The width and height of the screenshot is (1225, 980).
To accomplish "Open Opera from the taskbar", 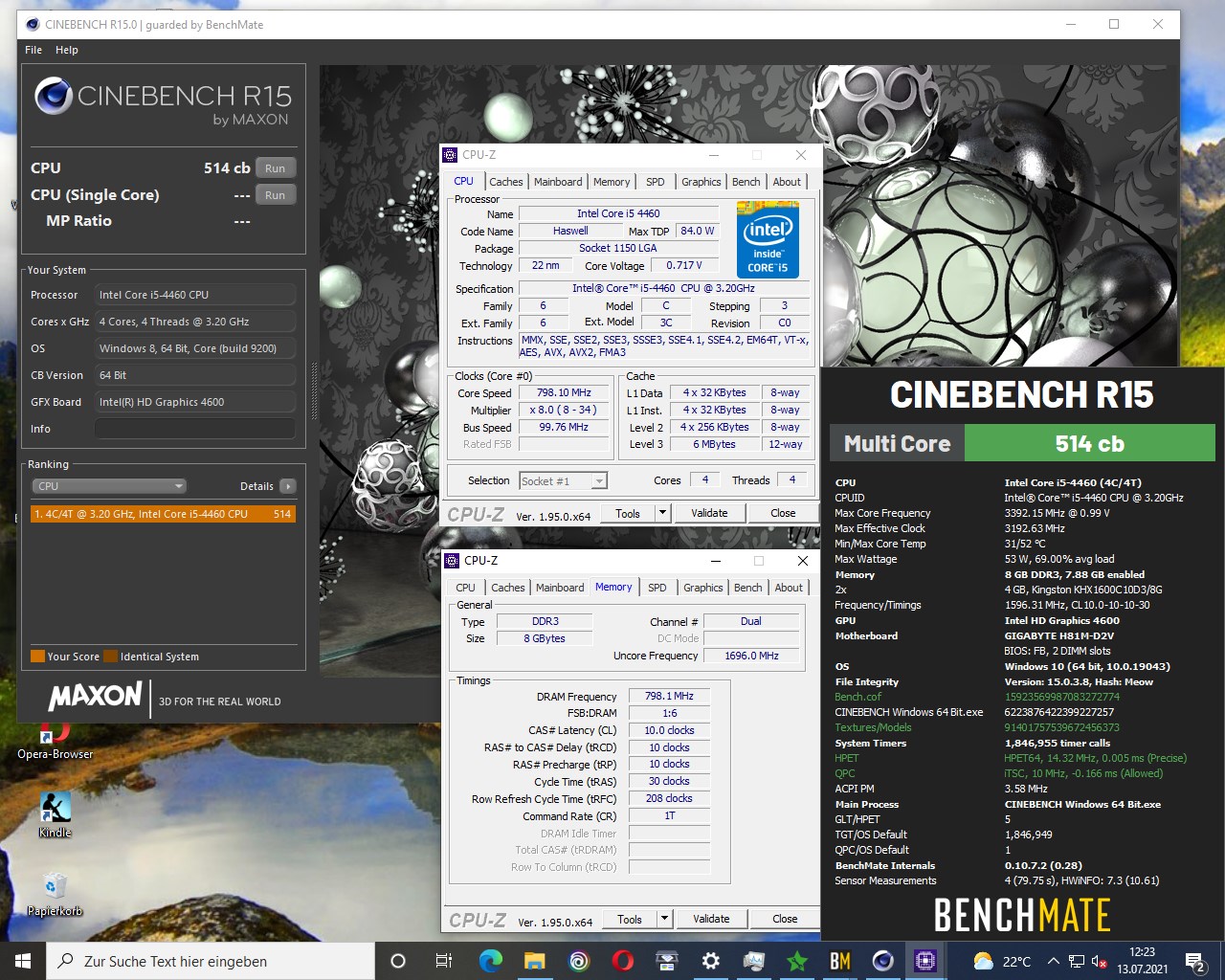I will tap(622, 961).
